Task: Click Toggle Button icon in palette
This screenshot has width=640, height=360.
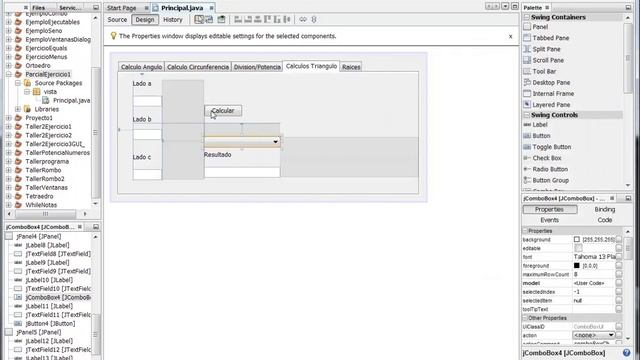Action: pyautogui.click(x=527, y=147)
